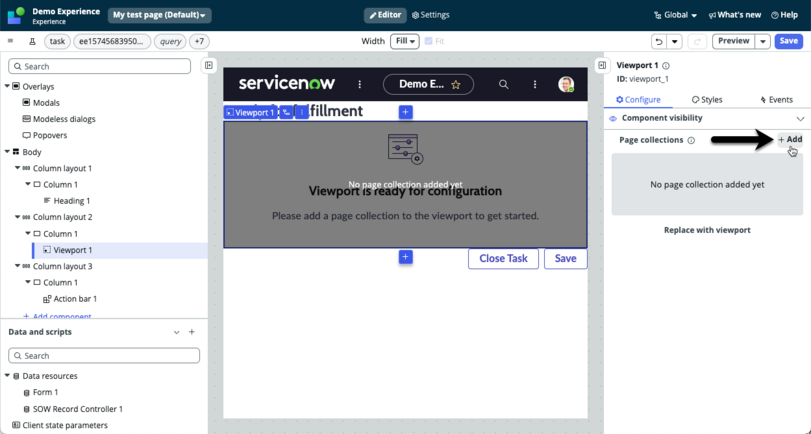Image resolution: width=811 pixels, height=434 pixels.
Task: Click the undo icon
Action: pos(658,41)
